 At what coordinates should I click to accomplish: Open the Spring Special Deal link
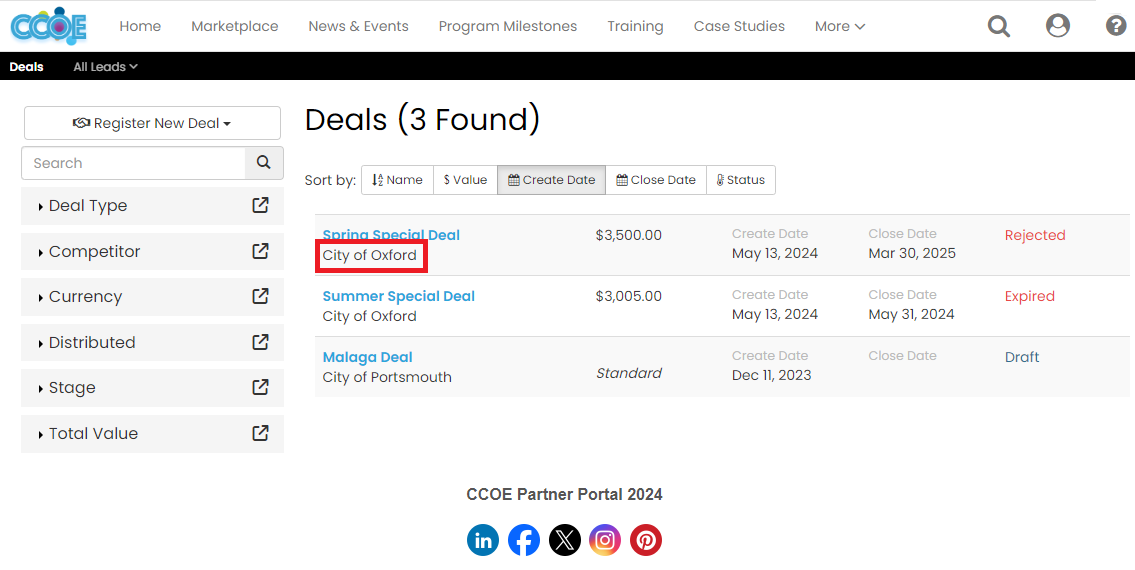click(391, 234)
